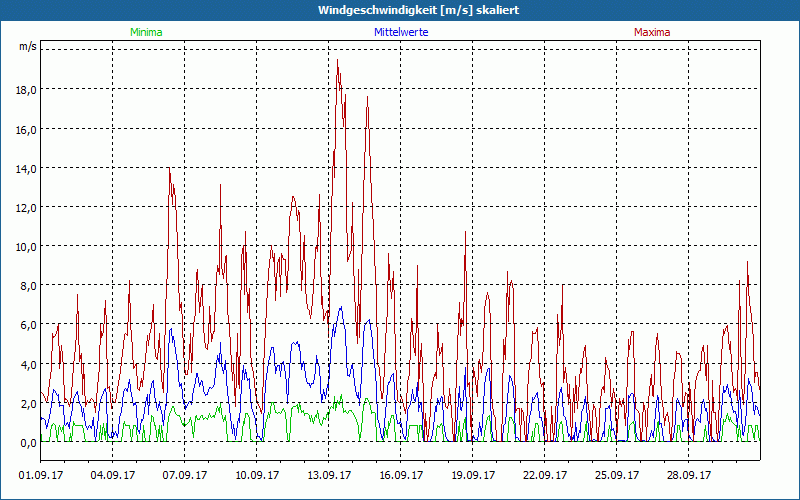Click the 13.09.17 date label
Screen dimensions: 800x500
click(329, 476)
